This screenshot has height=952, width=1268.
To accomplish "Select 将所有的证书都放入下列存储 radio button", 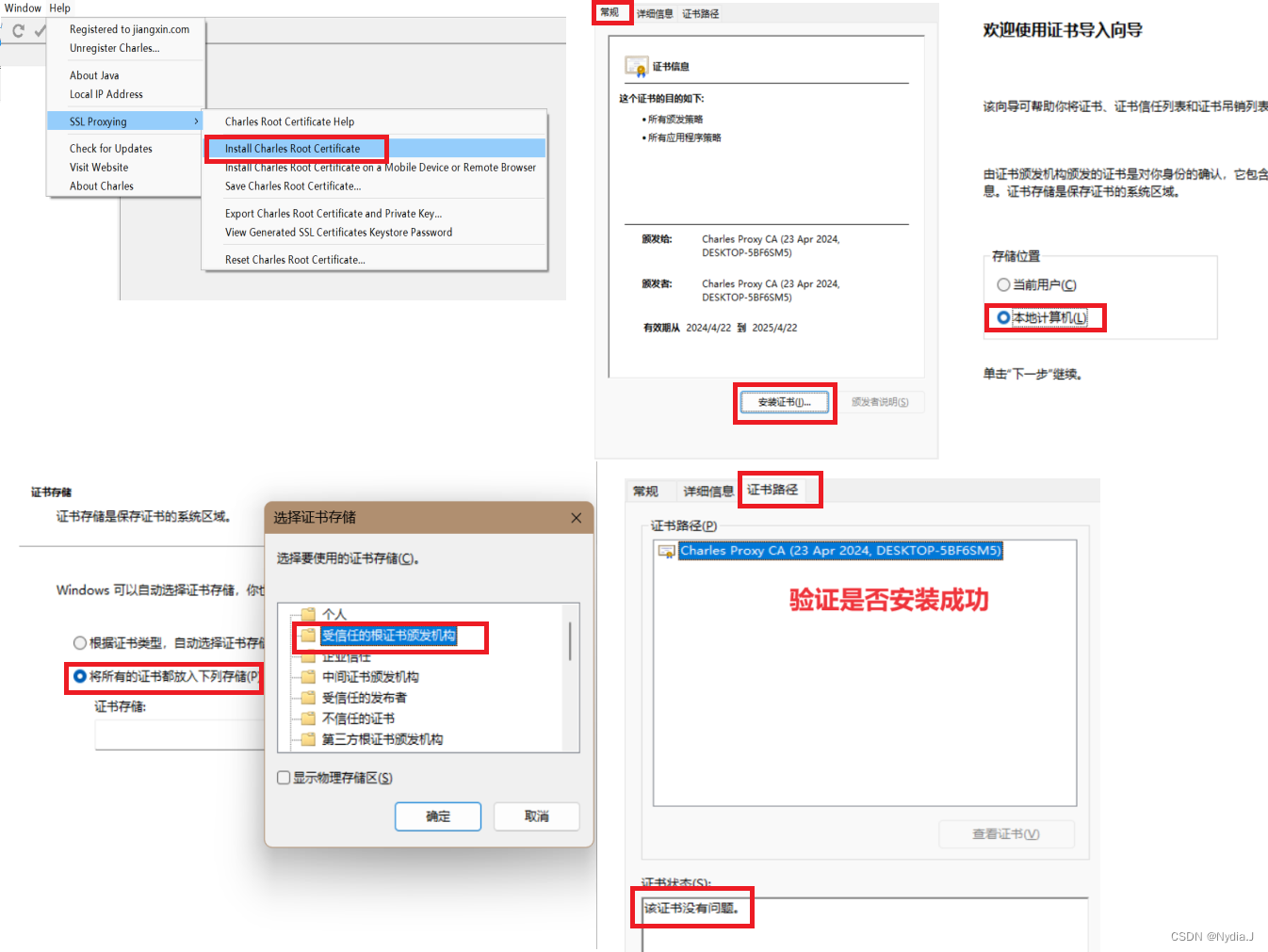I will tap(80, 676).
